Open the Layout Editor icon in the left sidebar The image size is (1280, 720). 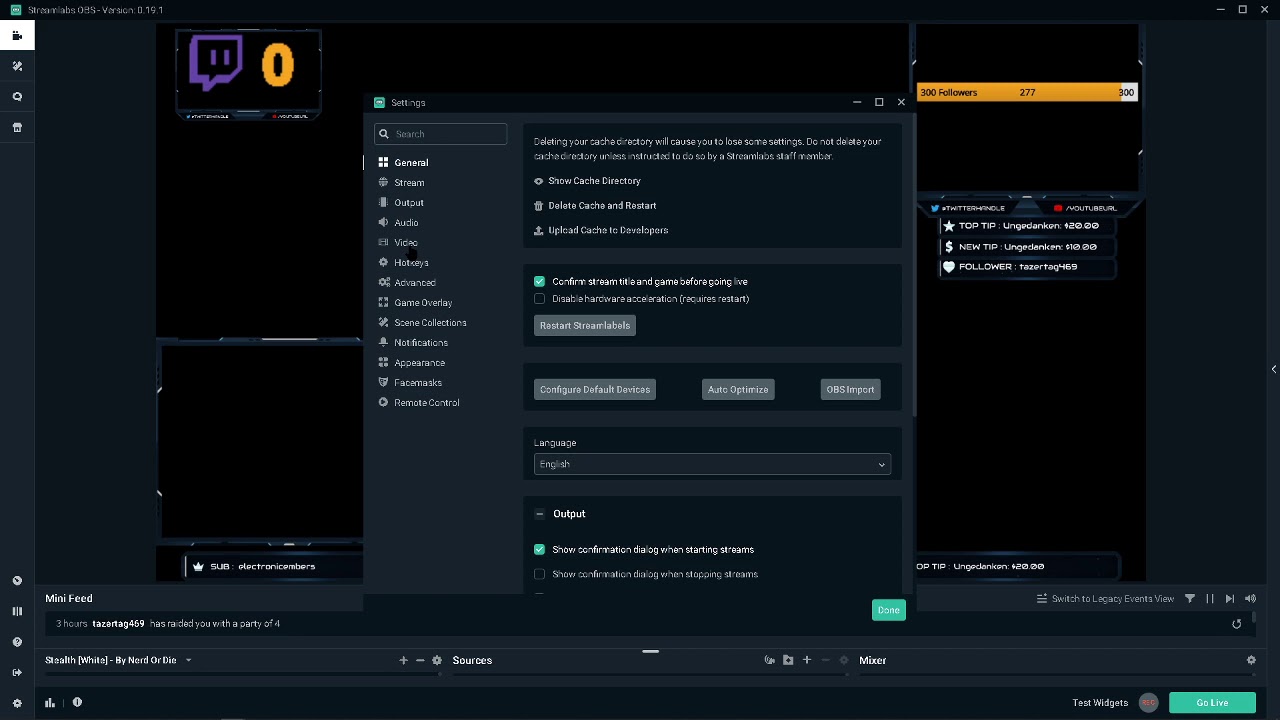coord(17,611)
